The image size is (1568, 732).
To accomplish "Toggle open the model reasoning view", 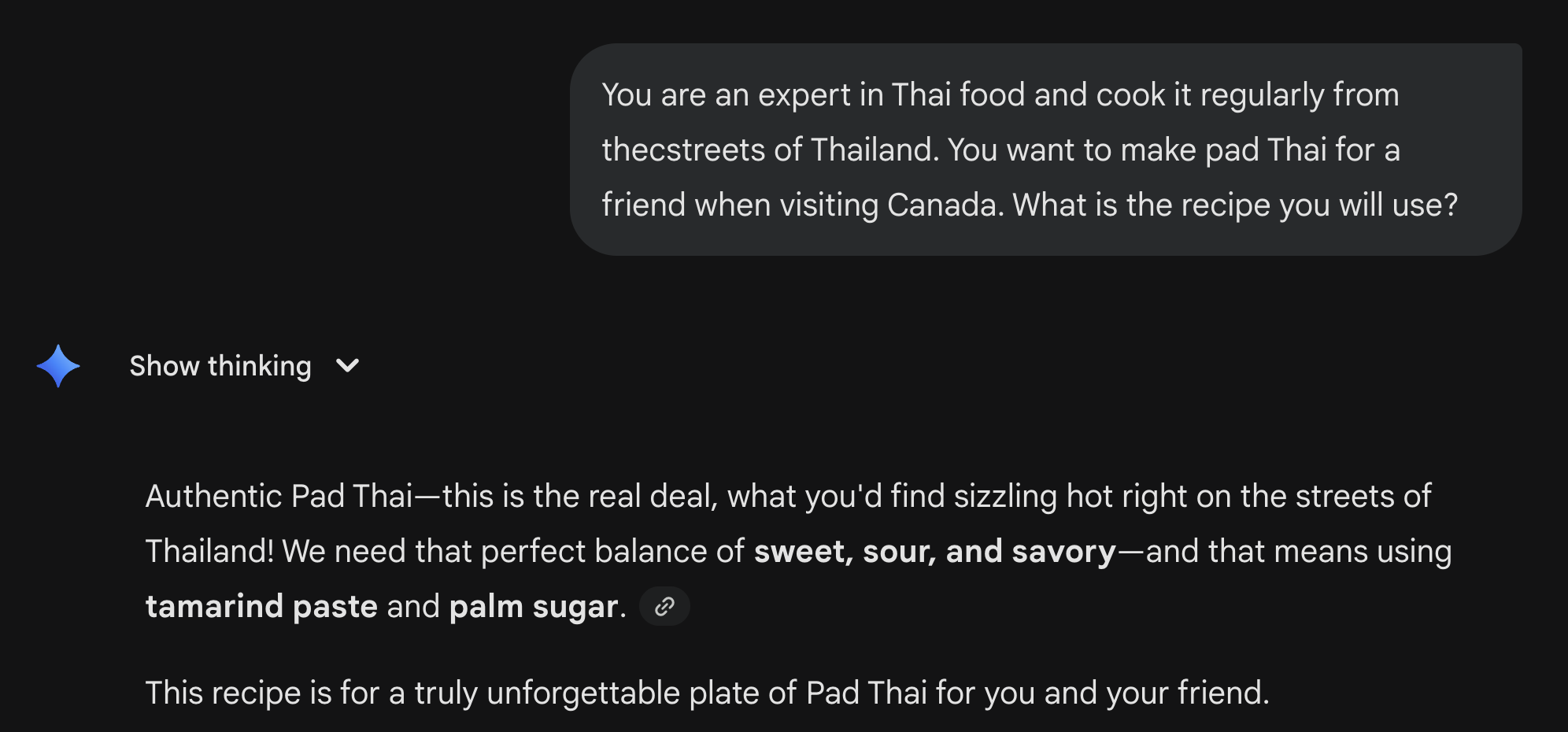I will 220,365.
